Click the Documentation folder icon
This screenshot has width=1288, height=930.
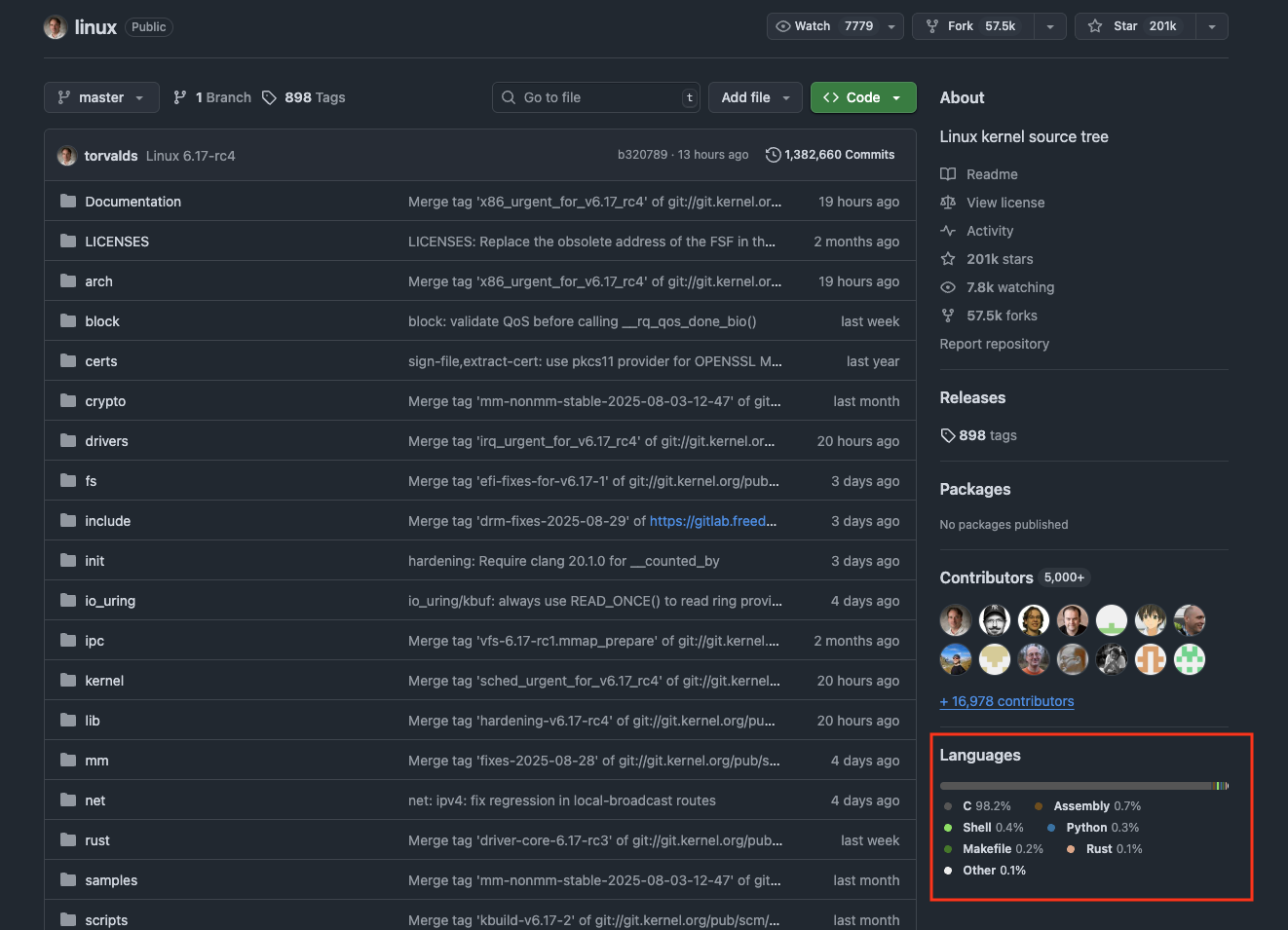pos(68,202)
